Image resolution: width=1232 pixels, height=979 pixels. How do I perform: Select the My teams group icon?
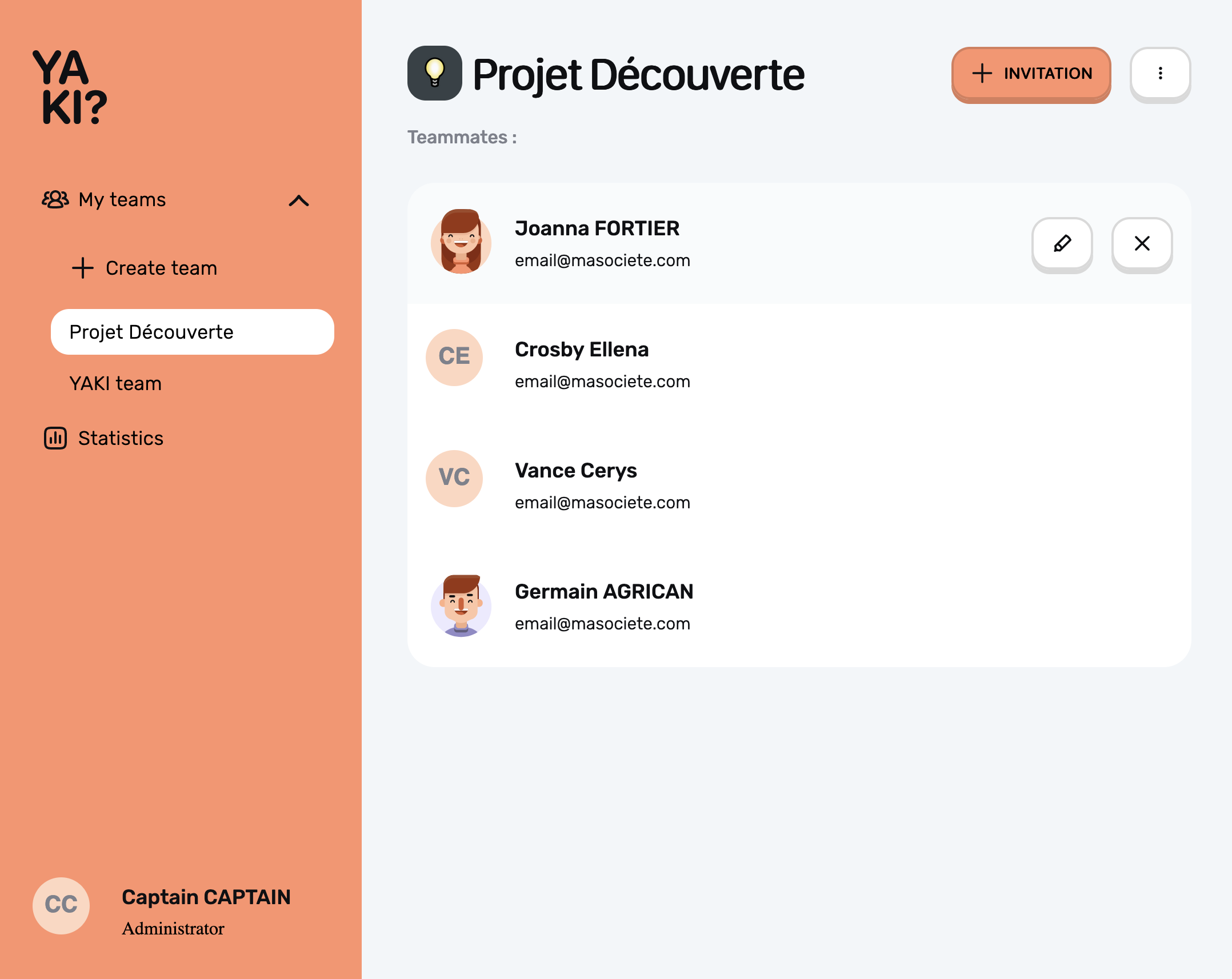(55, 200)
